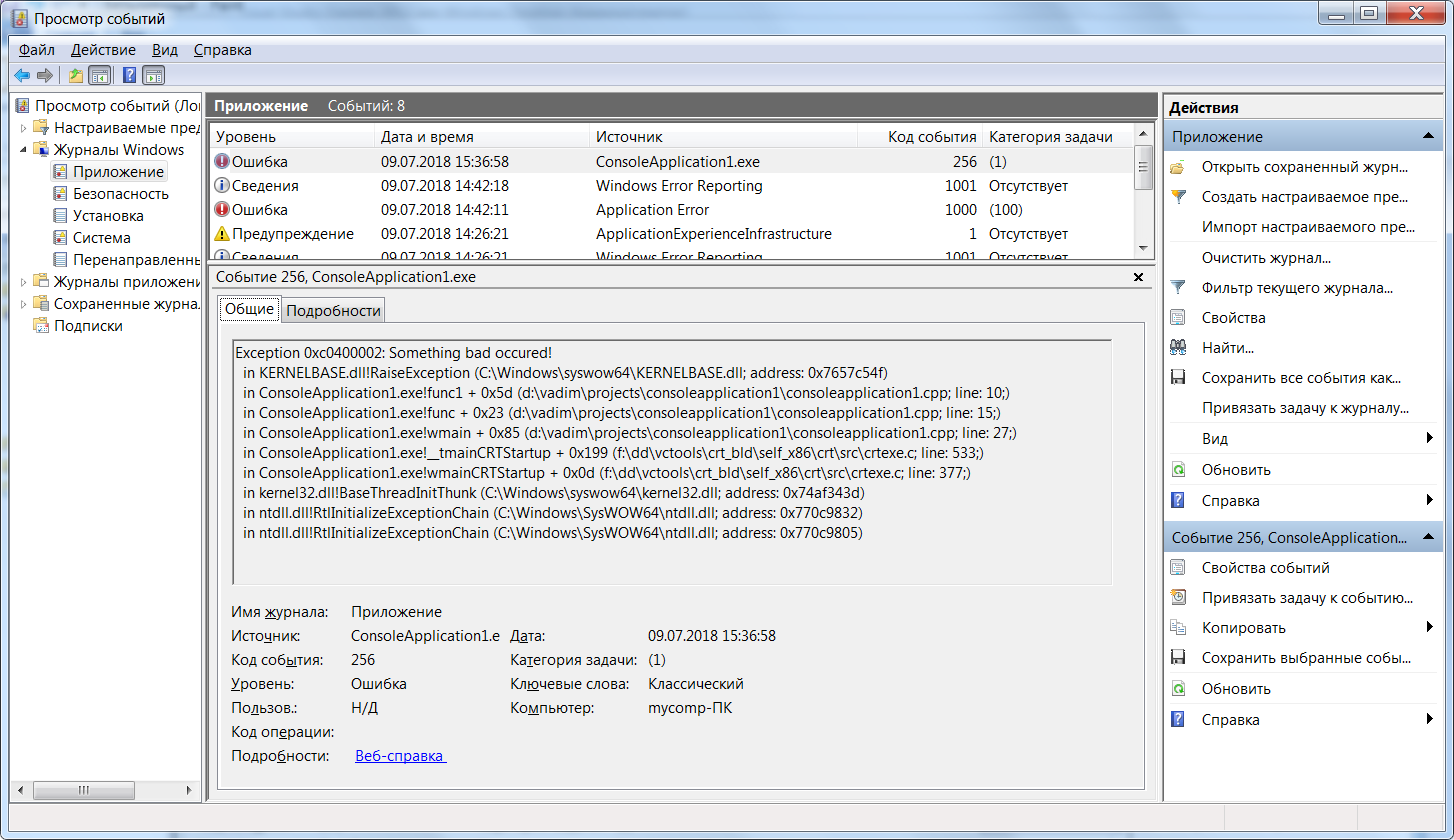Click the Up one level toolbar icon

point(76,75)
